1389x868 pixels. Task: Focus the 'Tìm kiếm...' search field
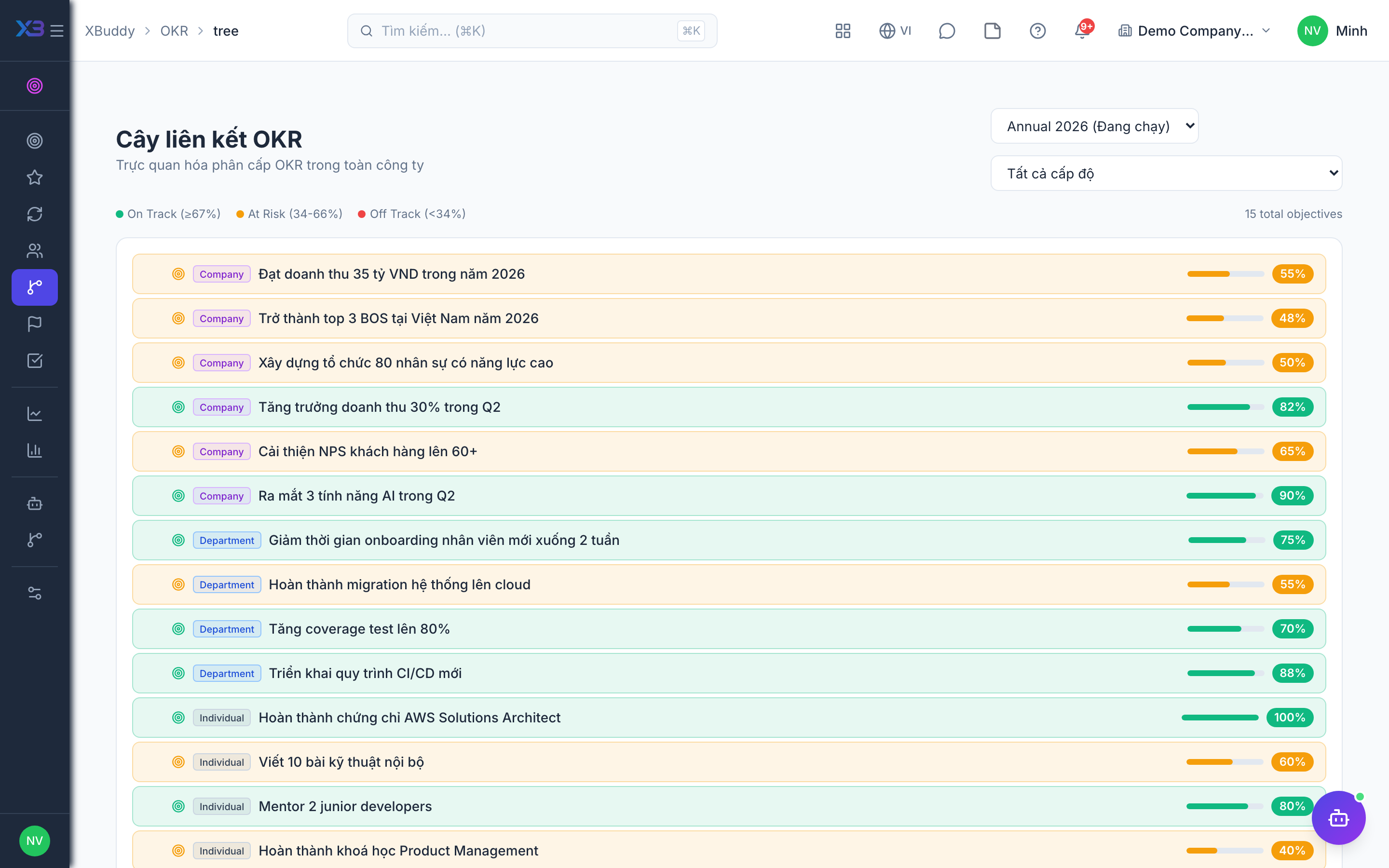pos(531,30)
